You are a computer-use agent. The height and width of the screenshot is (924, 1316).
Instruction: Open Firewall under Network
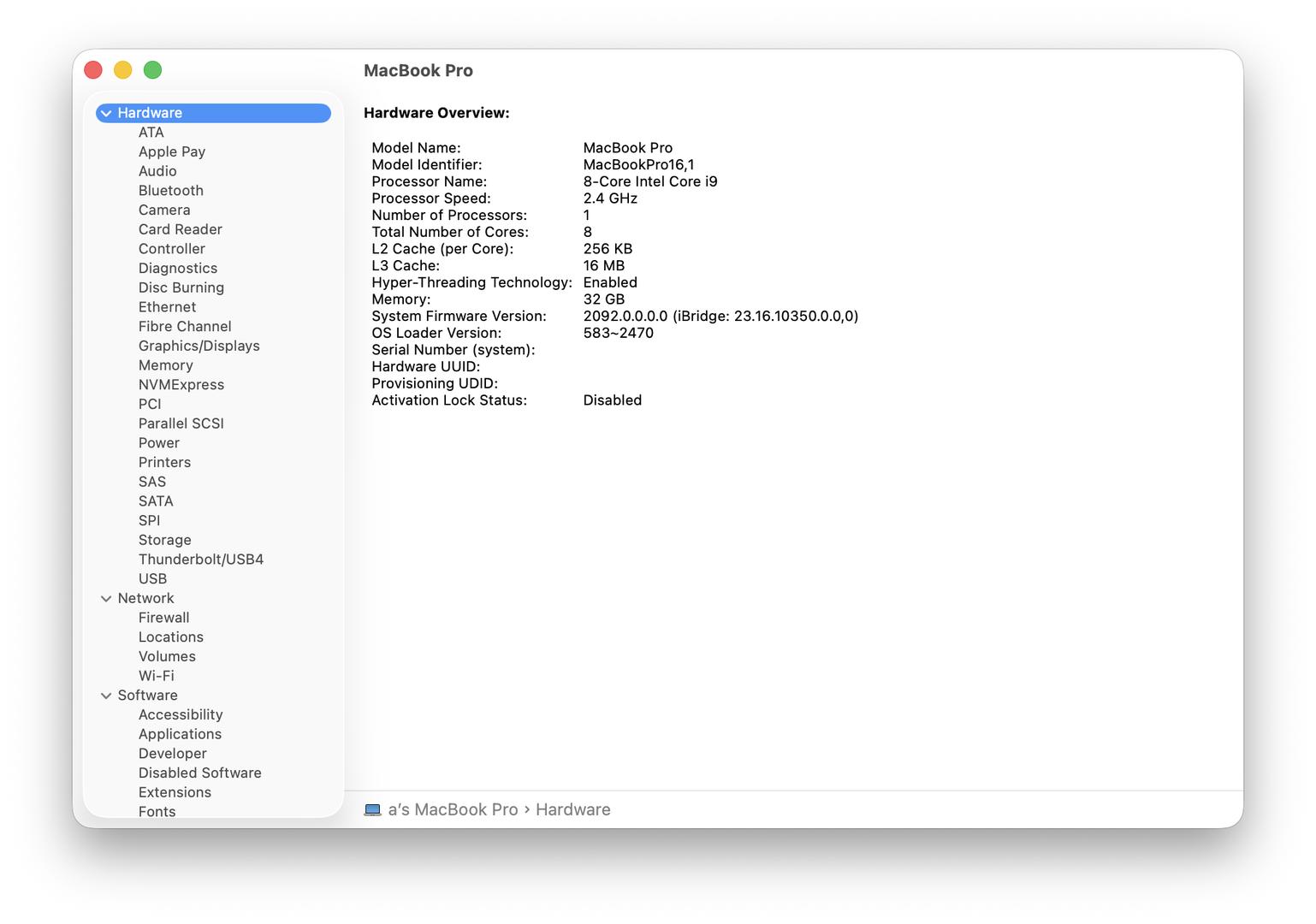(163, 618)
